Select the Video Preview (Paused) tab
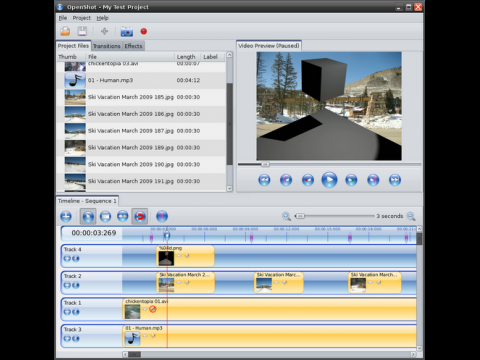480x360 pixels. pyautogui.click(x=269, y=46)
